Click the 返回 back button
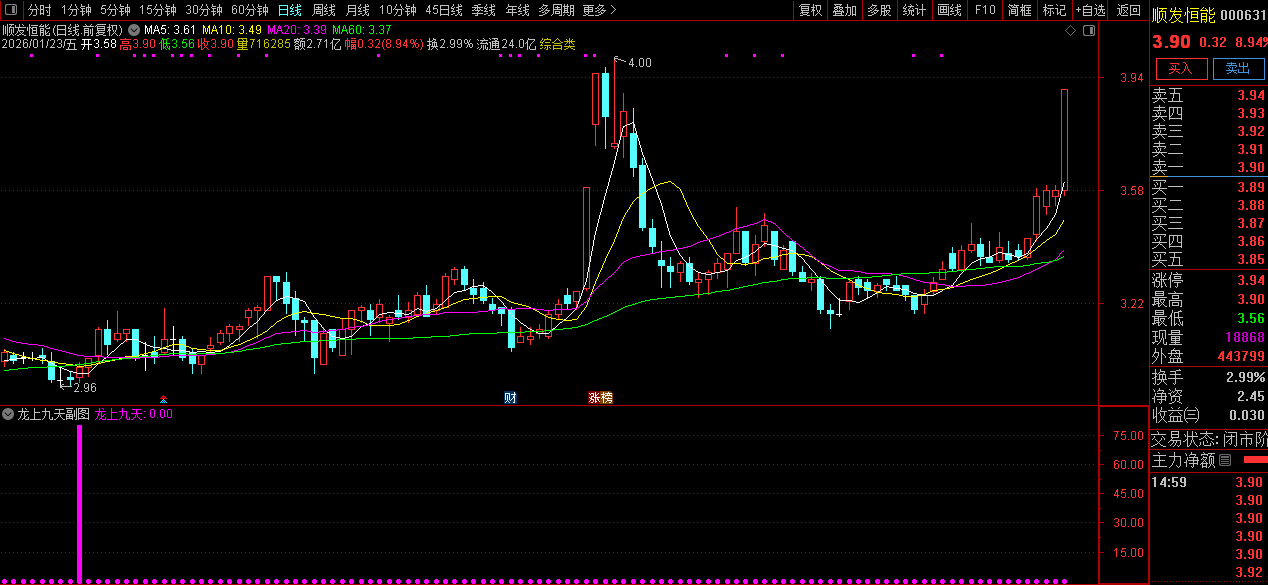 click(x=1128, y=10)
